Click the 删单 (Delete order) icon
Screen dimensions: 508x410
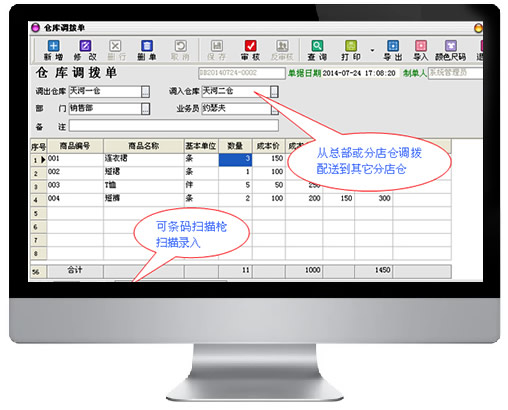coord(147,46)
